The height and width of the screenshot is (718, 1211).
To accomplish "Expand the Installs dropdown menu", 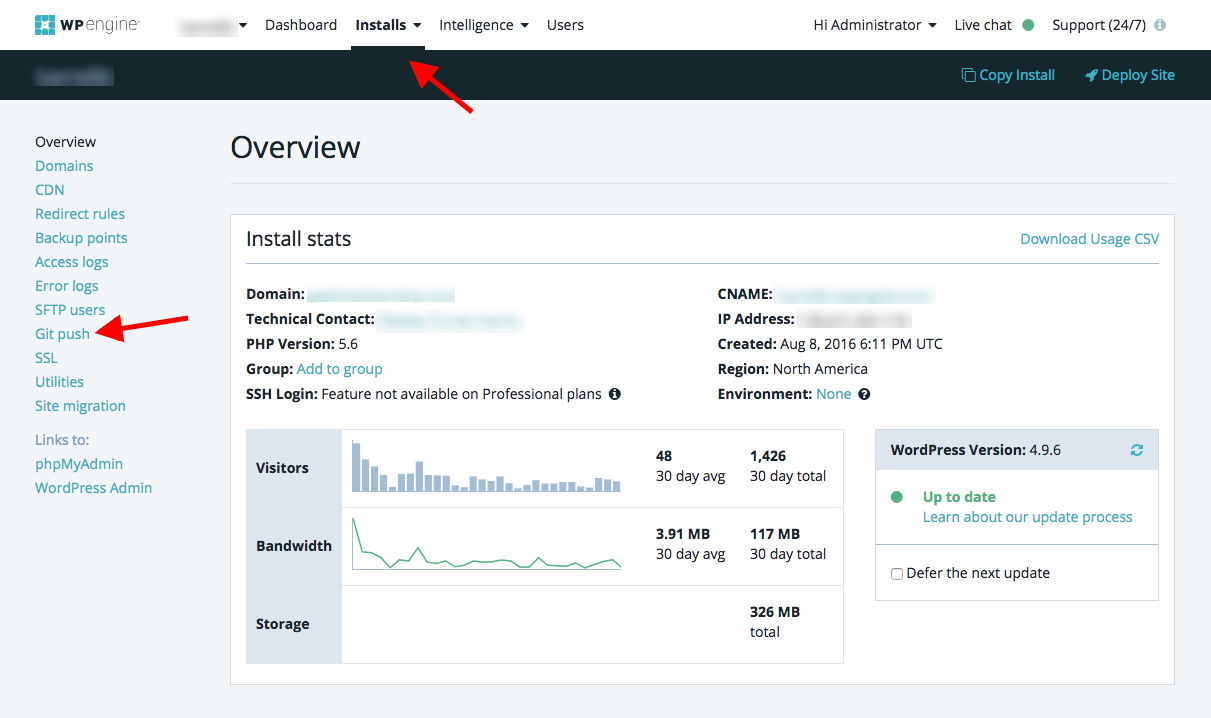I will click(388, 25).
